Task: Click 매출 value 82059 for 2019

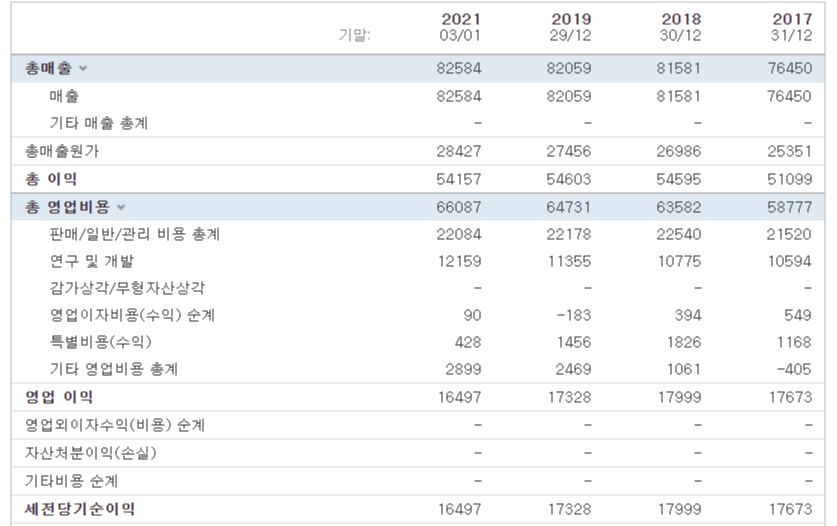Action: [x=569, y=96]
